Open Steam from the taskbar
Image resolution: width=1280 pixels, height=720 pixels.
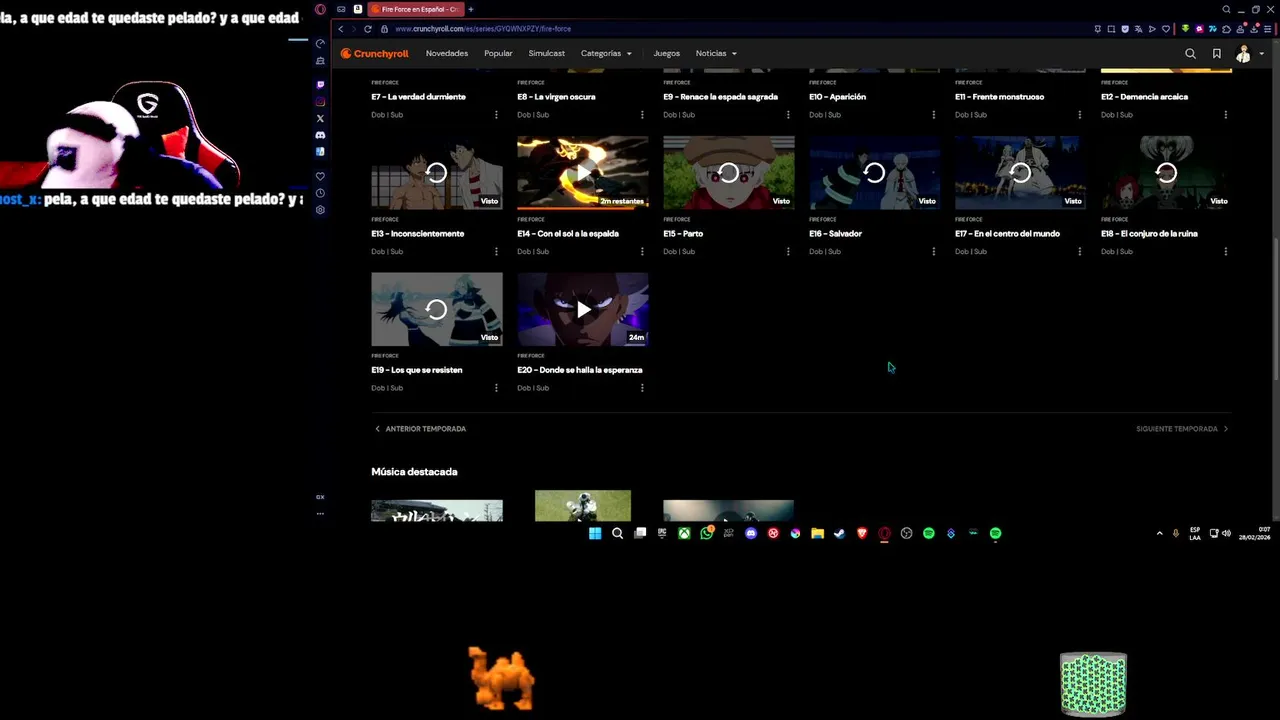[839, 533]
